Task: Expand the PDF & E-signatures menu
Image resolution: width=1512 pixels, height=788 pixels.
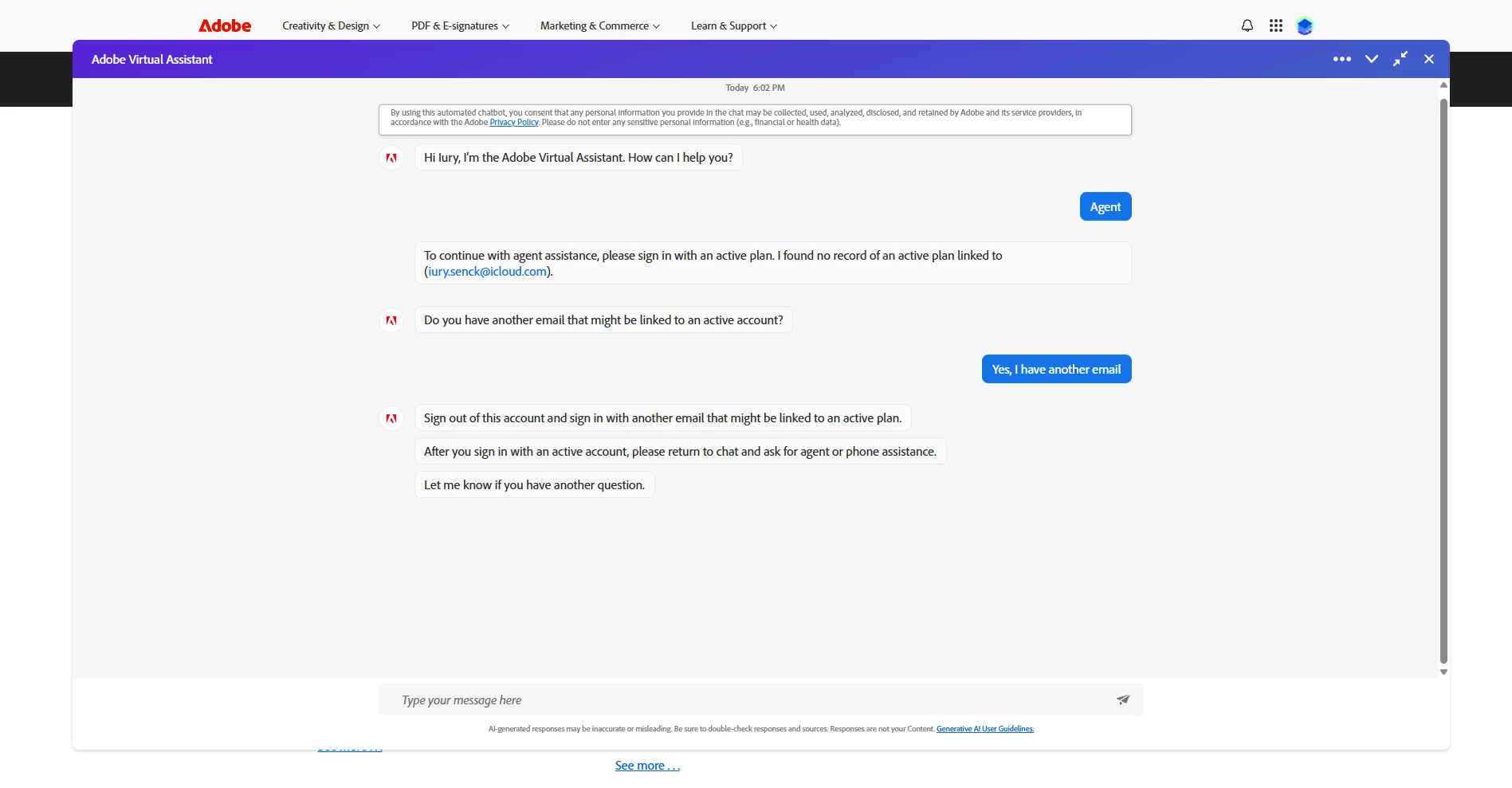Action: pos(460,25)
